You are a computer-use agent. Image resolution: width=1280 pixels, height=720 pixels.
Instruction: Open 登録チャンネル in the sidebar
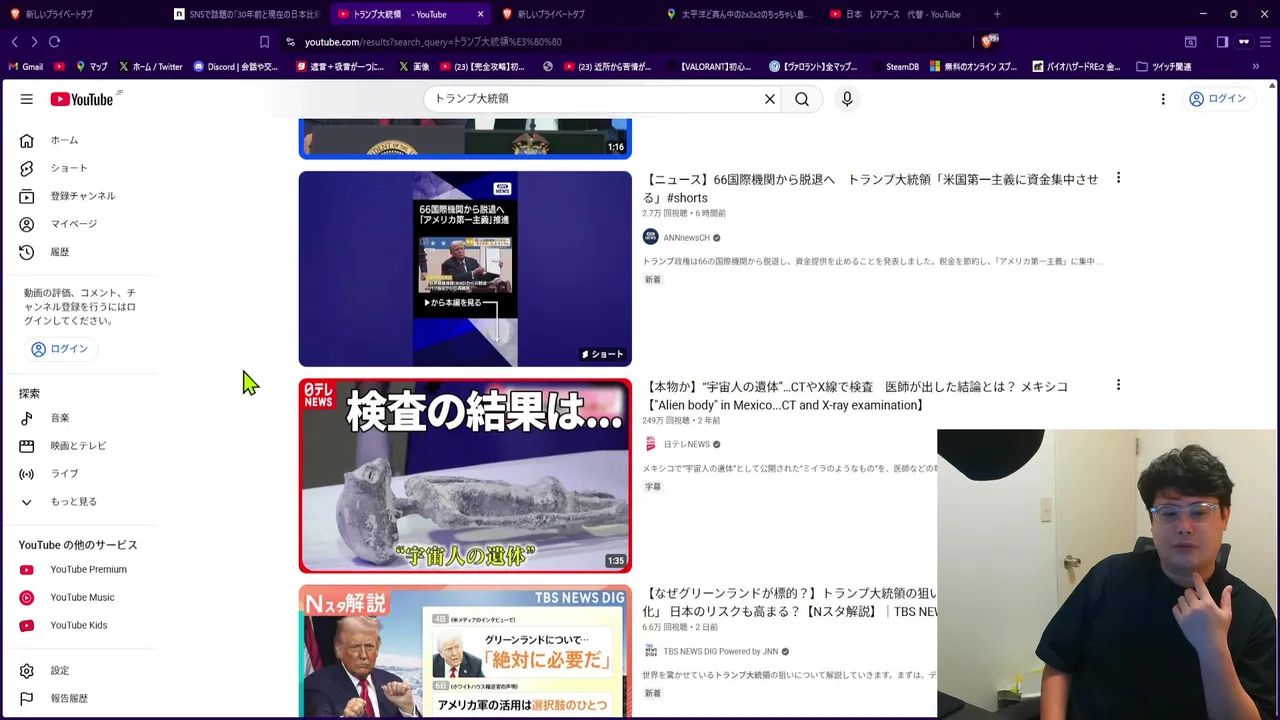pyautogui.click(x=82, y=196)
